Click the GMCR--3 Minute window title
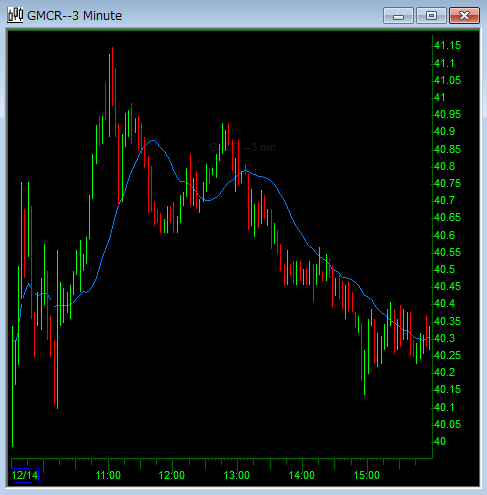This screenshot has height=495, width=487. click(x=74, y=16)
